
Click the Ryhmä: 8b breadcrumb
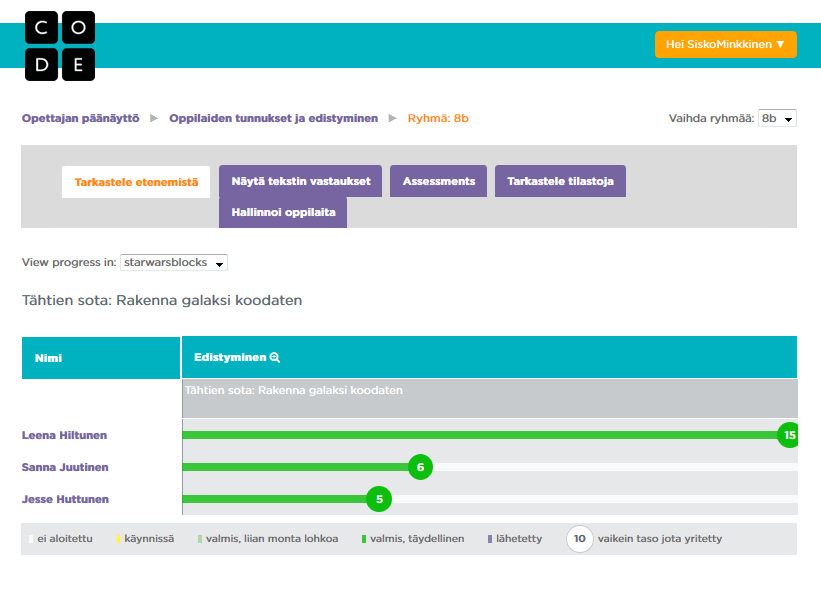click(x=438, y=118)
